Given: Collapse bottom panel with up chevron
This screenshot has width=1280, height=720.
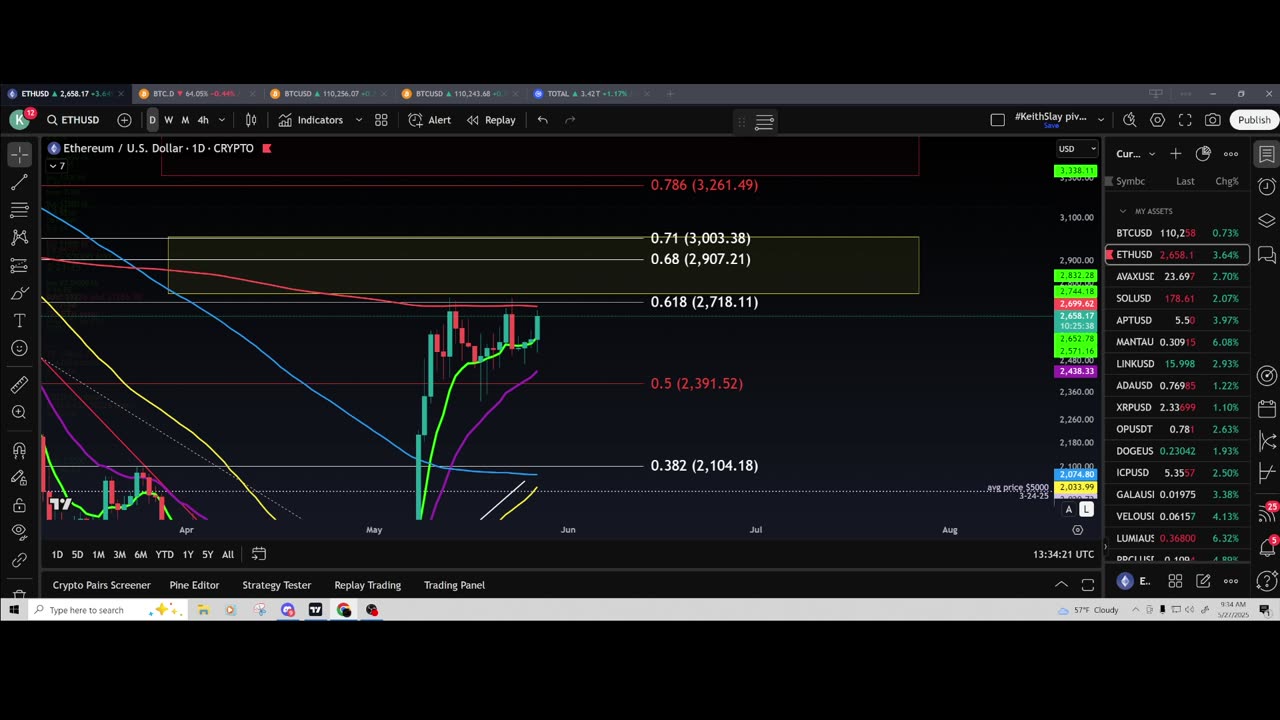Looking at the screenshot, I should (1061, 585).
